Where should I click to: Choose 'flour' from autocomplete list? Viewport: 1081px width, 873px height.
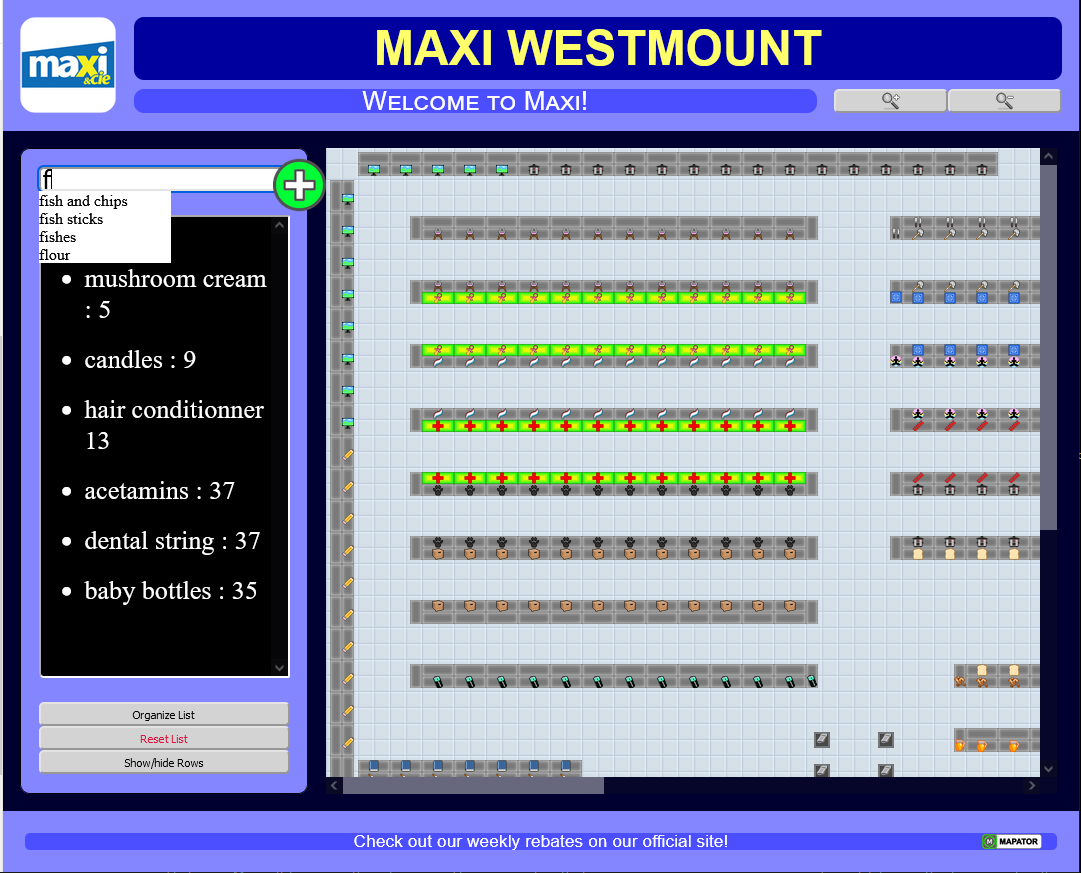(x=55, y=255)
